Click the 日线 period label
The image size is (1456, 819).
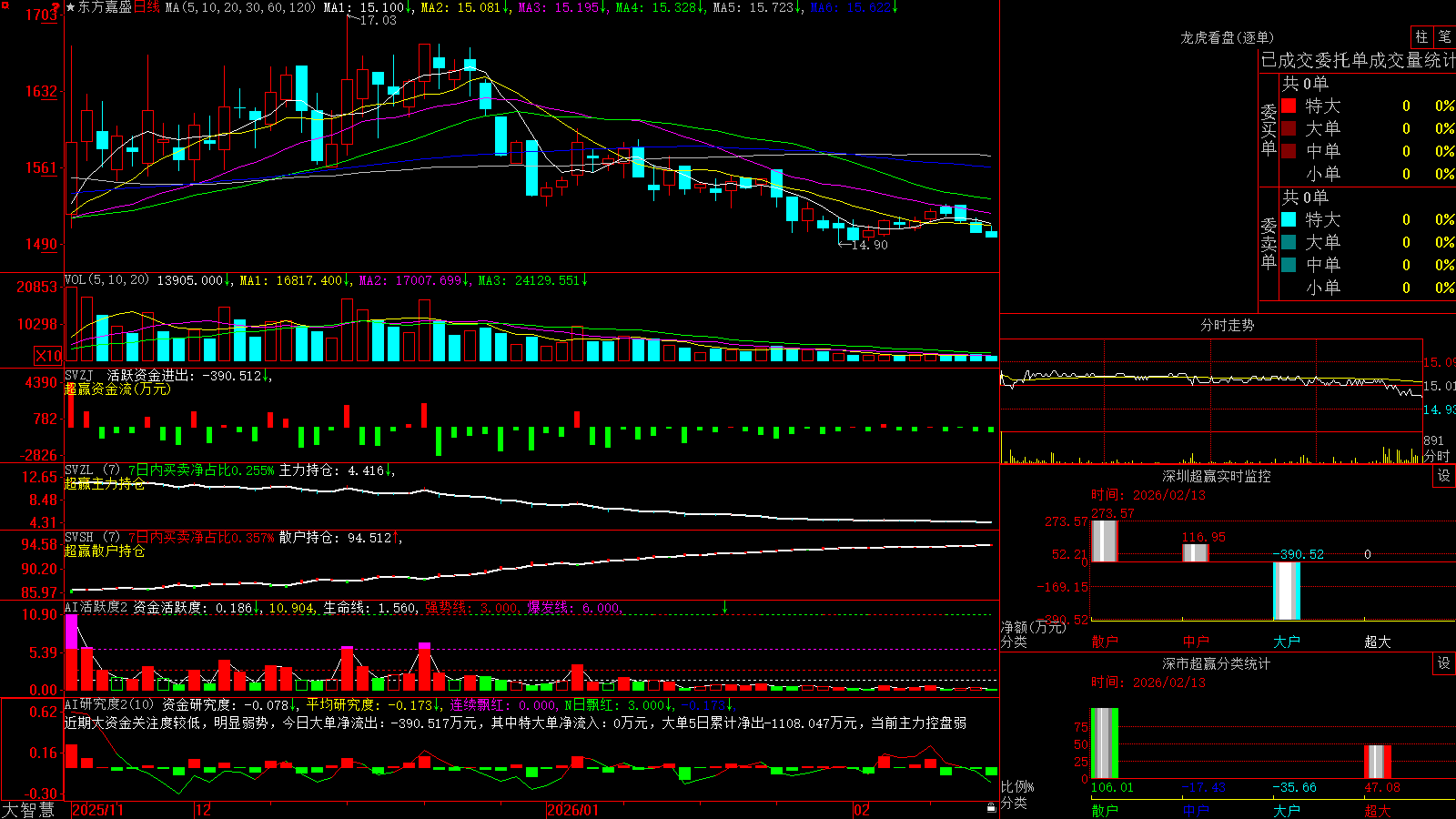pos(147,7)
